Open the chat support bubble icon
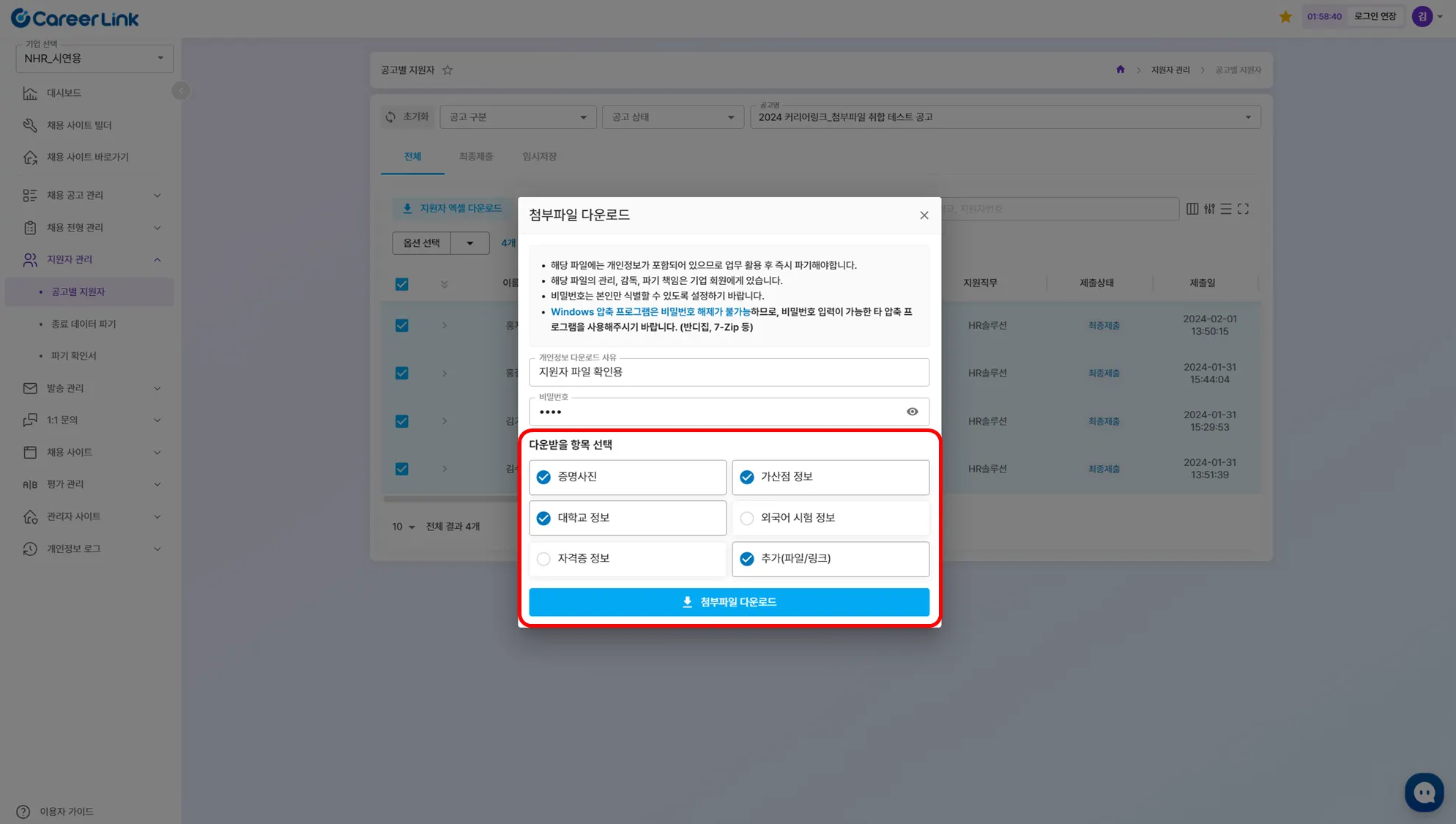This screenshot has height=824, width=1456. click(1424, 792)
